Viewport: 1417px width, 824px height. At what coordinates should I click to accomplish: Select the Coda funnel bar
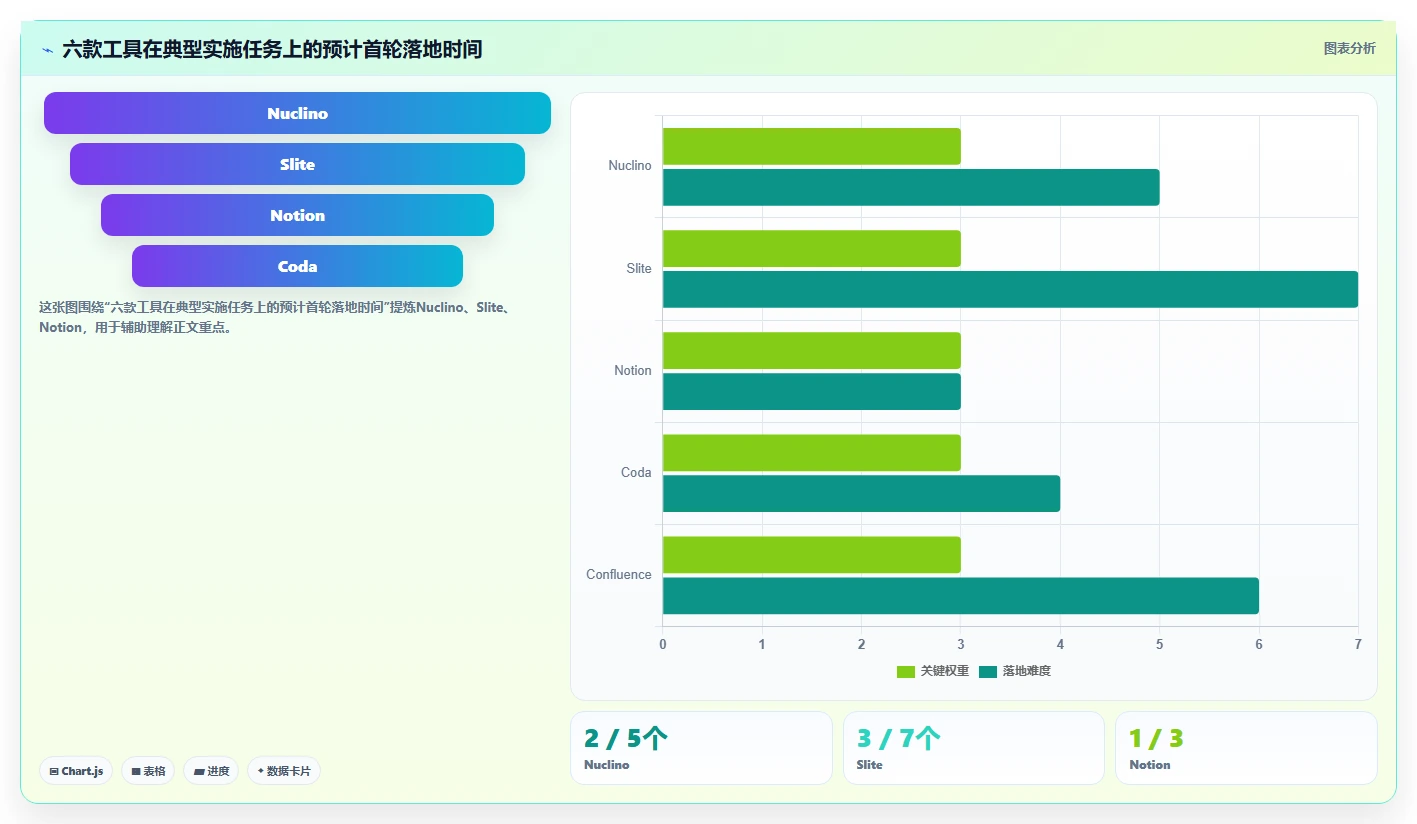[297, 266]
